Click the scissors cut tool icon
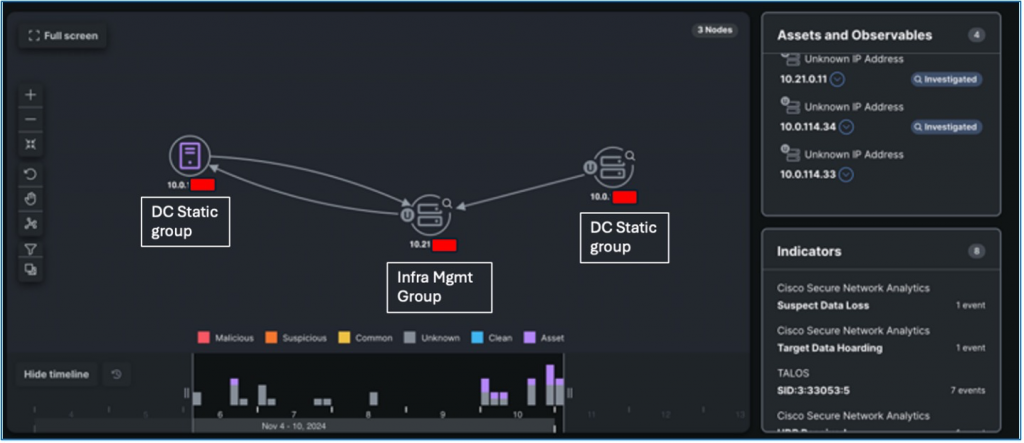This screenshot has width=1024, height=443. [x=31, y=223]
